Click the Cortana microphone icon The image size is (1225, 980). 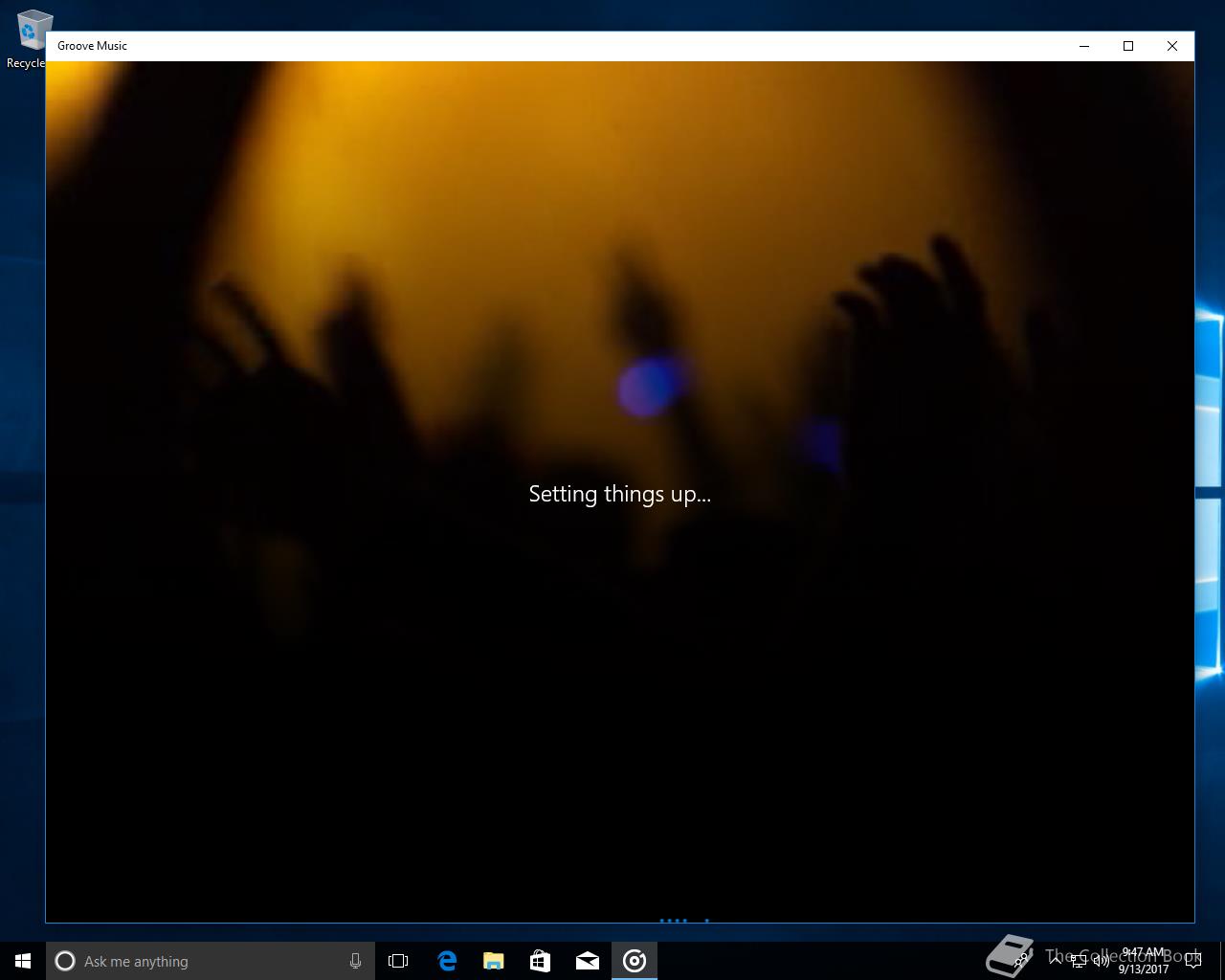[355, 961]
